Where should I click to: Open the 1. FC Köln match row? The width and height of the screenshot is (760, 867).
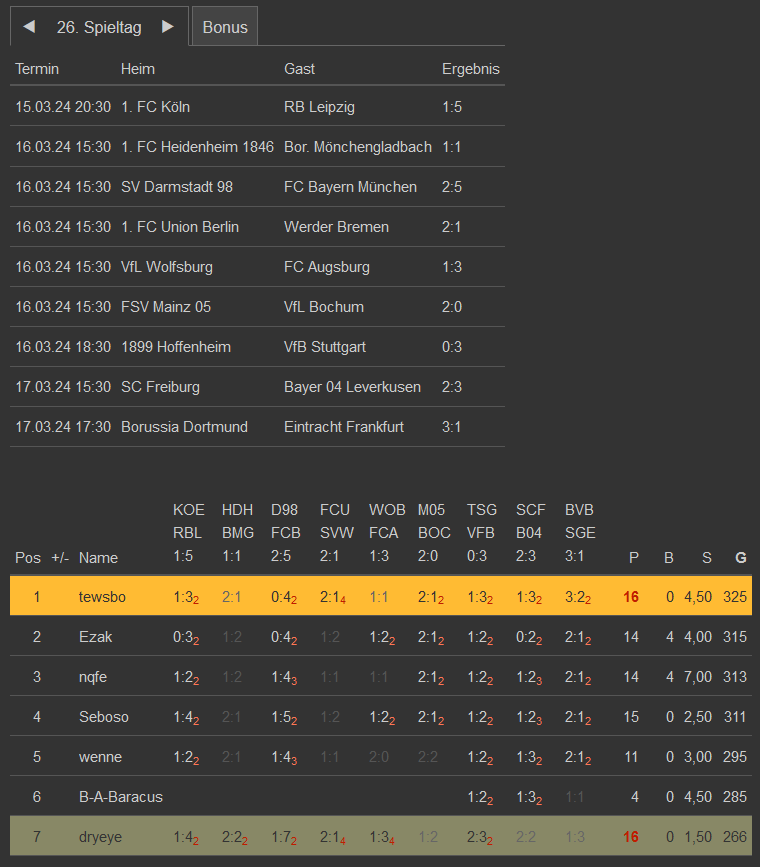coord(155,107)
